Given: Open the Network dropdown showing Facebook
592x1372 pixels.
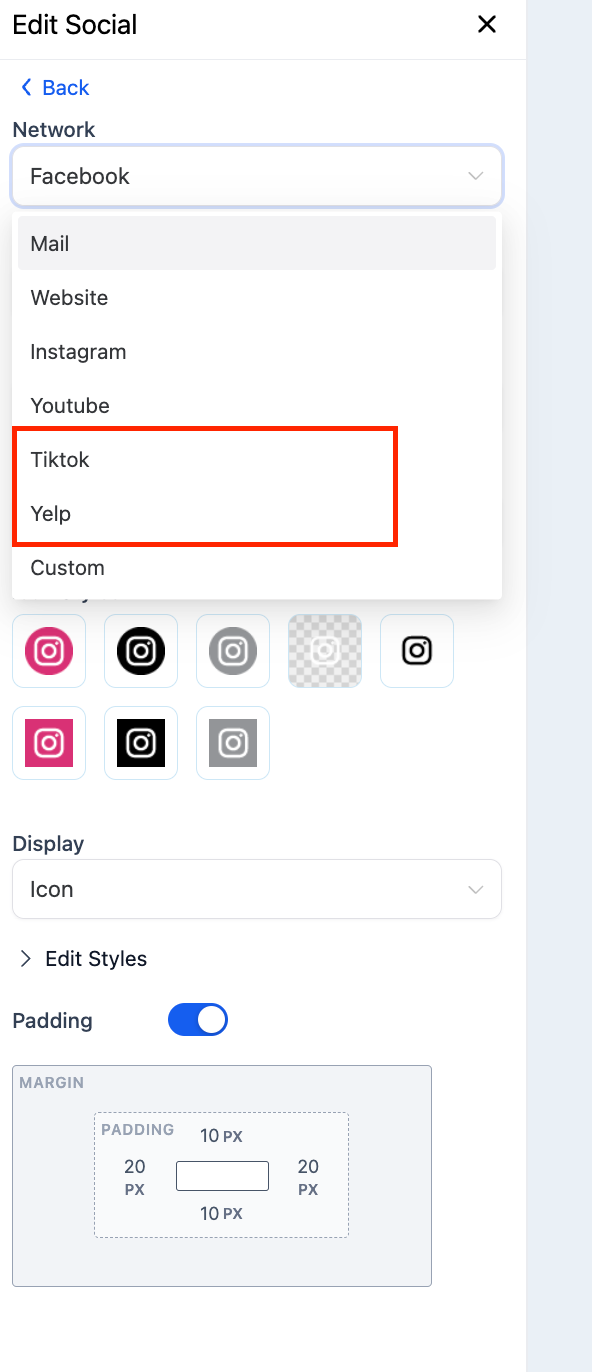Looking at the screenshot, I should (x=257, y=176).
